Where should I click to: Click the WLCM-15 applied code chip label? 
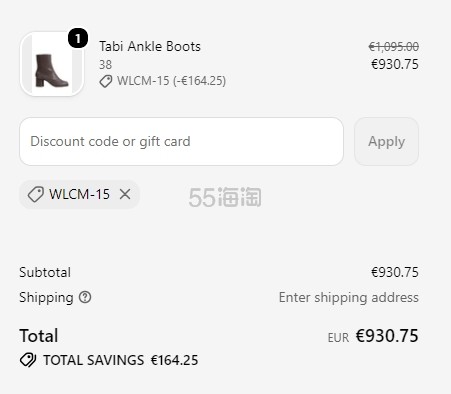(79, 194)
